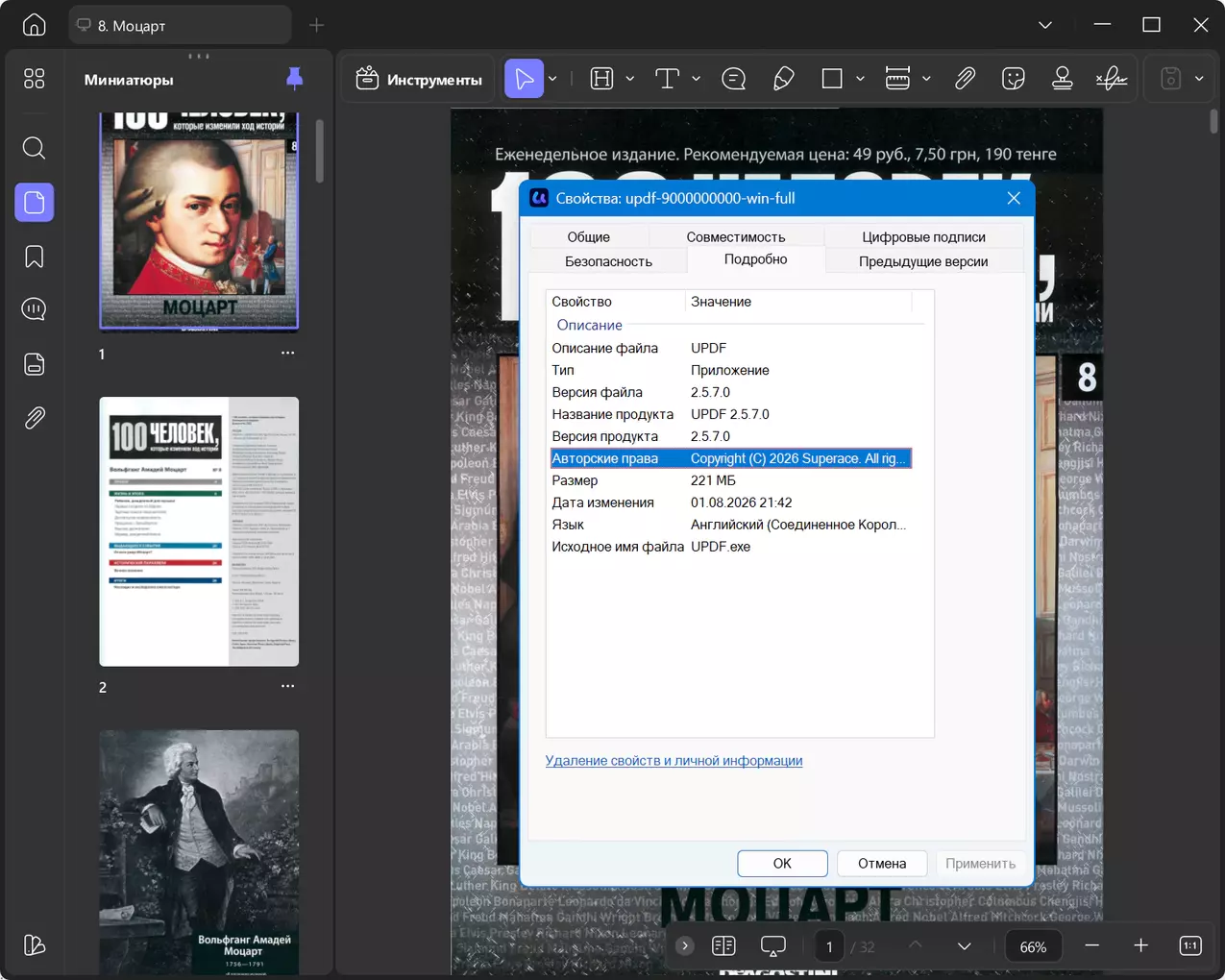Start slideshow presentation mode

click(773, 946)
